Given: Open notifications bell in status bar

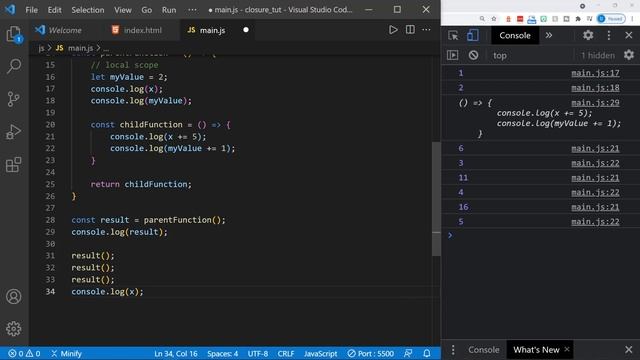Looking at the screenshot, I should click(x=427, y=353).
